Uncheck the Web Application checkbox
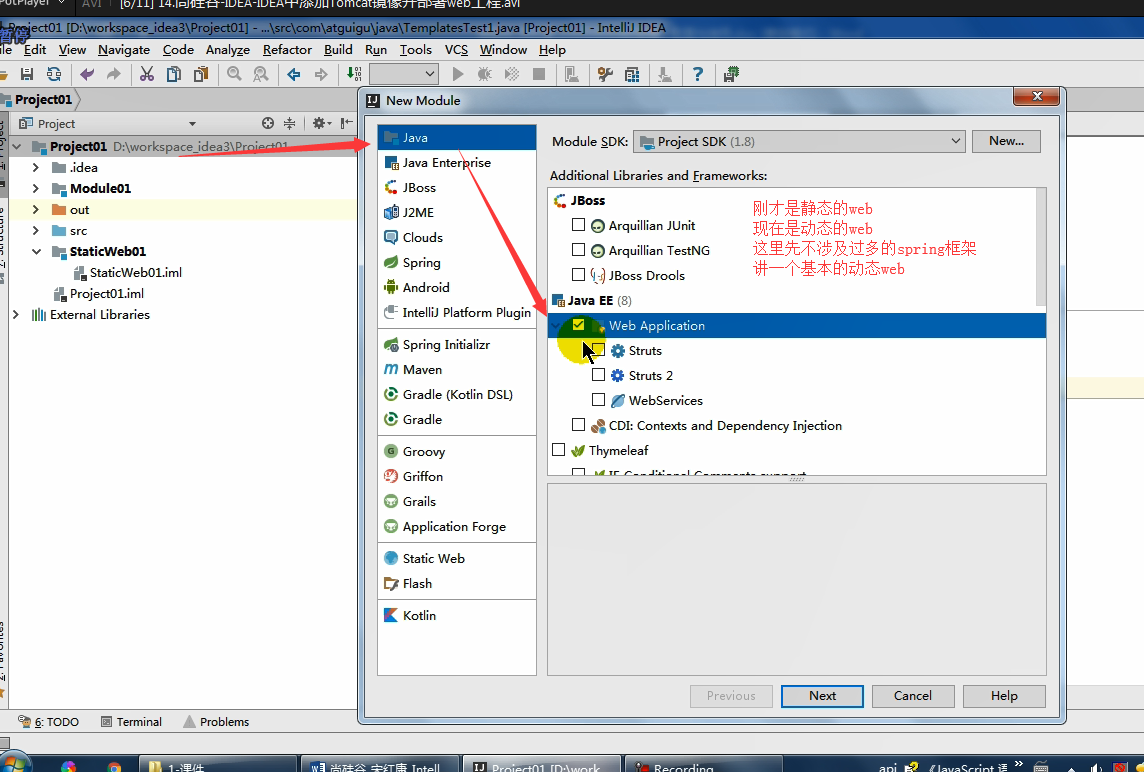This screenshot has width=1144, height=772. point(579,325)
